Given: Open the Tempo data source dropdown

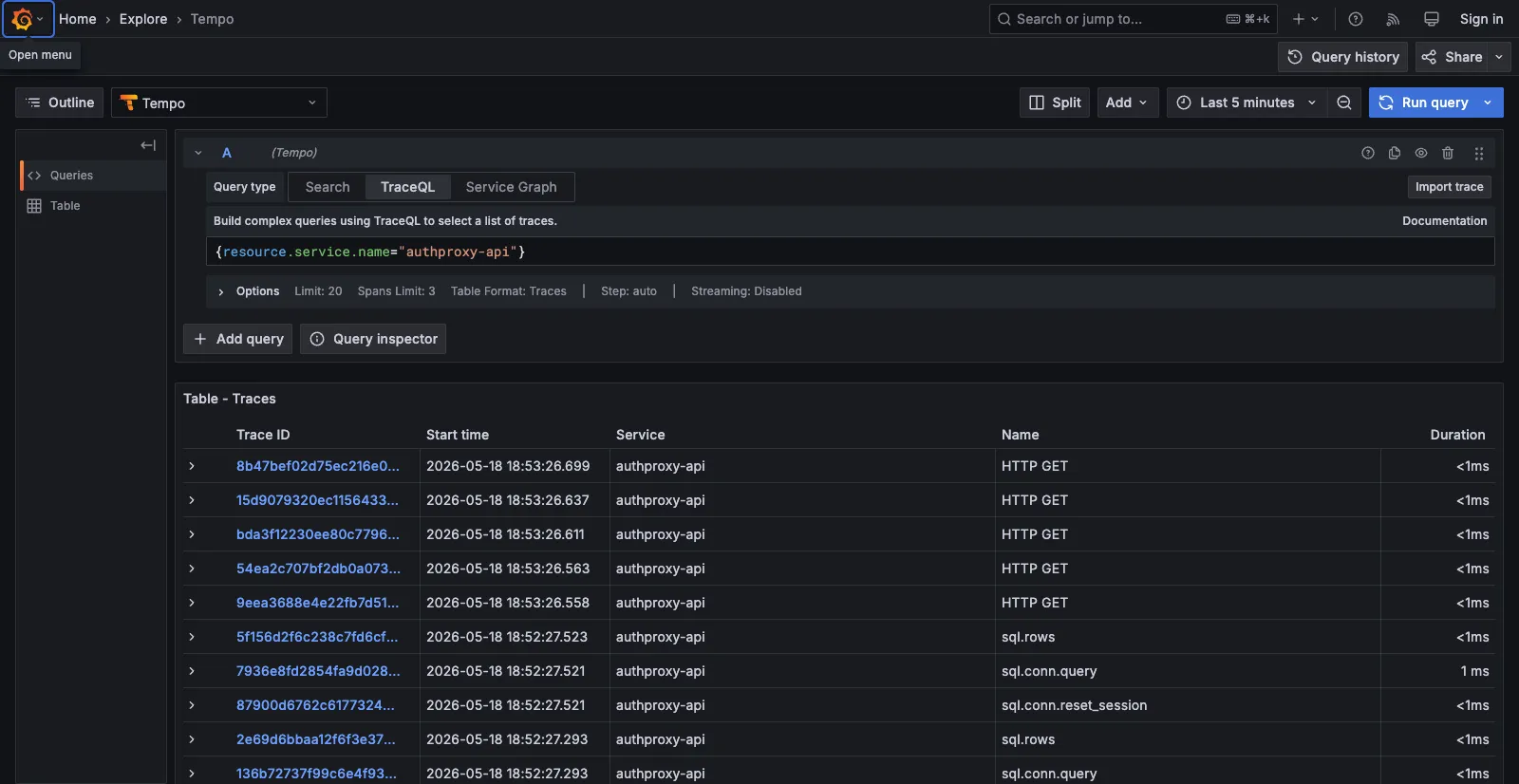Looking at the screenshot, I should pyautogui.click(x=219, y=103).
